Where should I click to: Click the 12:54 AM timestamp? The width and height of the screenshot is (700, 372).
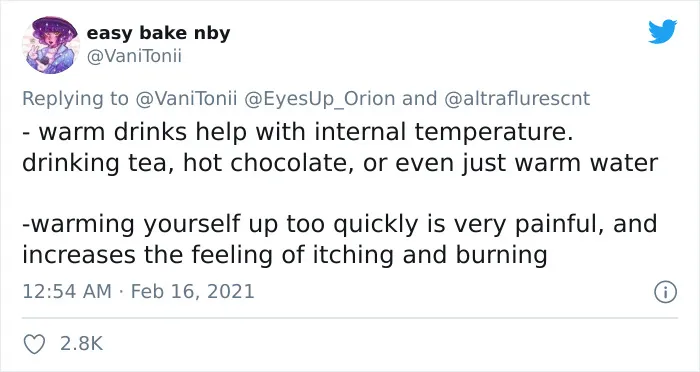[x=67, y=292]
